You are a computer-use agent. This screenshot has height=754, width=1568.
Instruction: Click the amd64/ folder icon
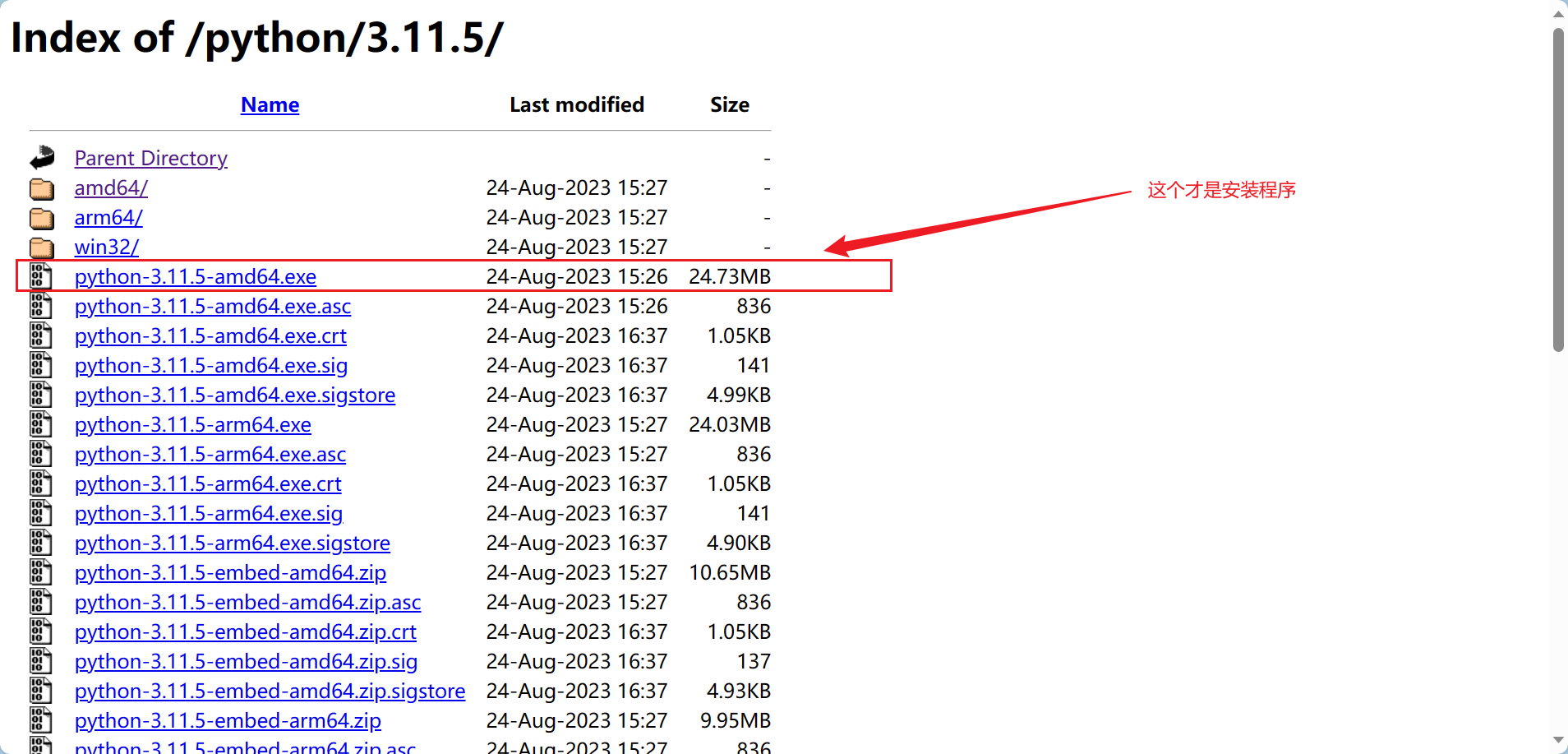(x=42, y=189)
